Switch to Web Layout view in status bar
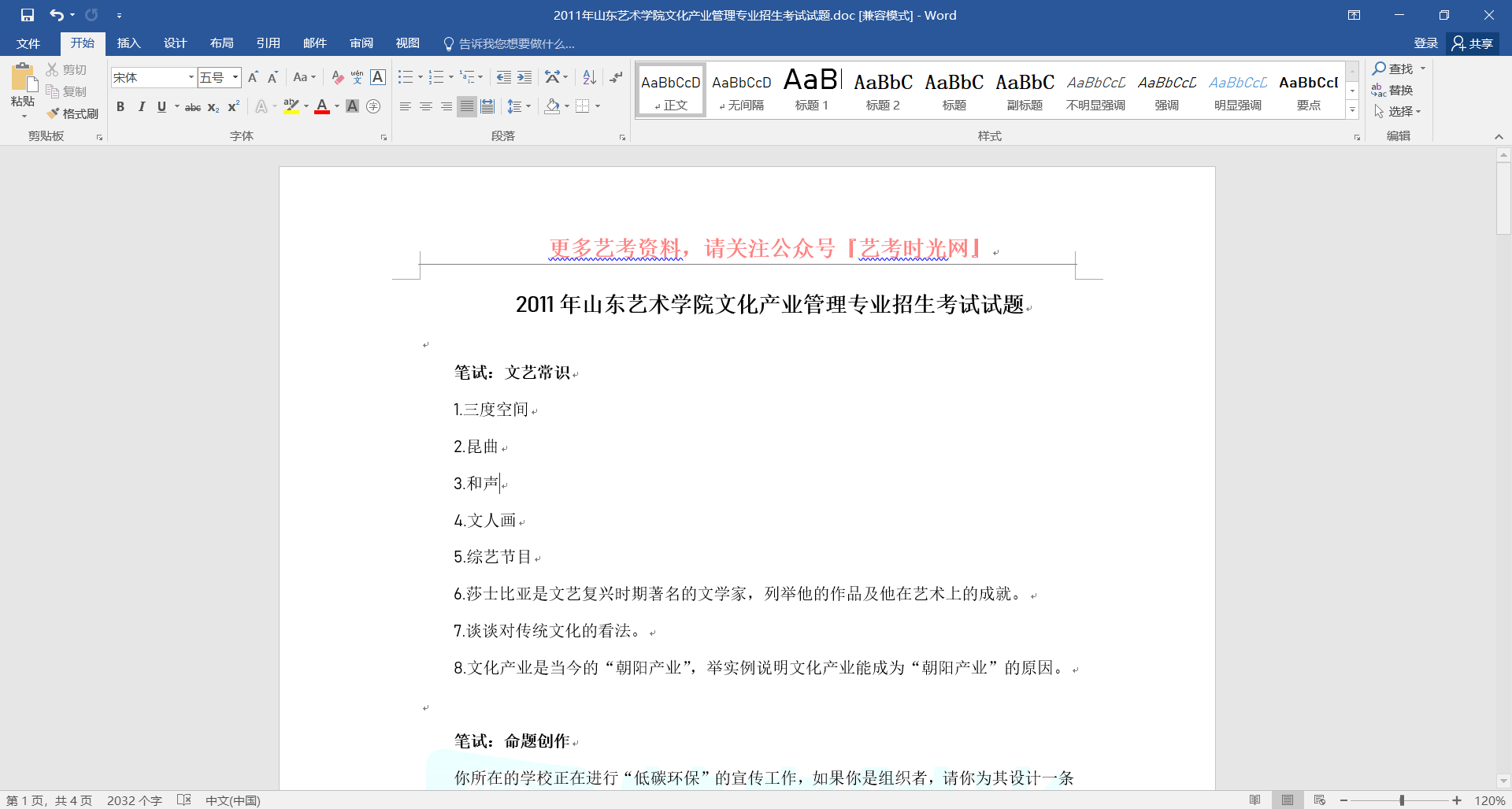The width and height of the screenshot is (1512, 809). tap(1320, 800)
